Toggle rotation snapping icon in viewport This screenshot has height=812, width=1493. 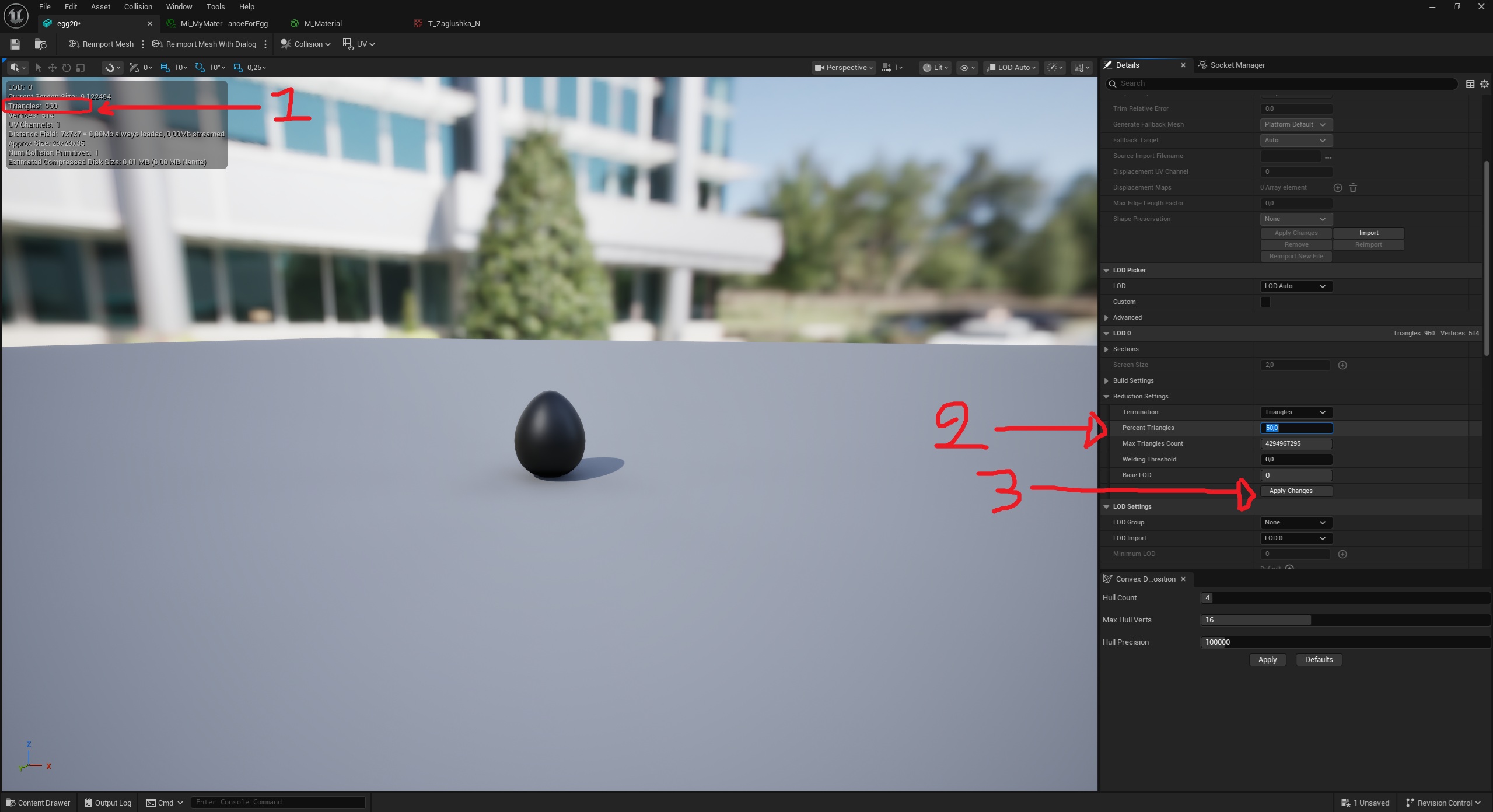(200, 68)
